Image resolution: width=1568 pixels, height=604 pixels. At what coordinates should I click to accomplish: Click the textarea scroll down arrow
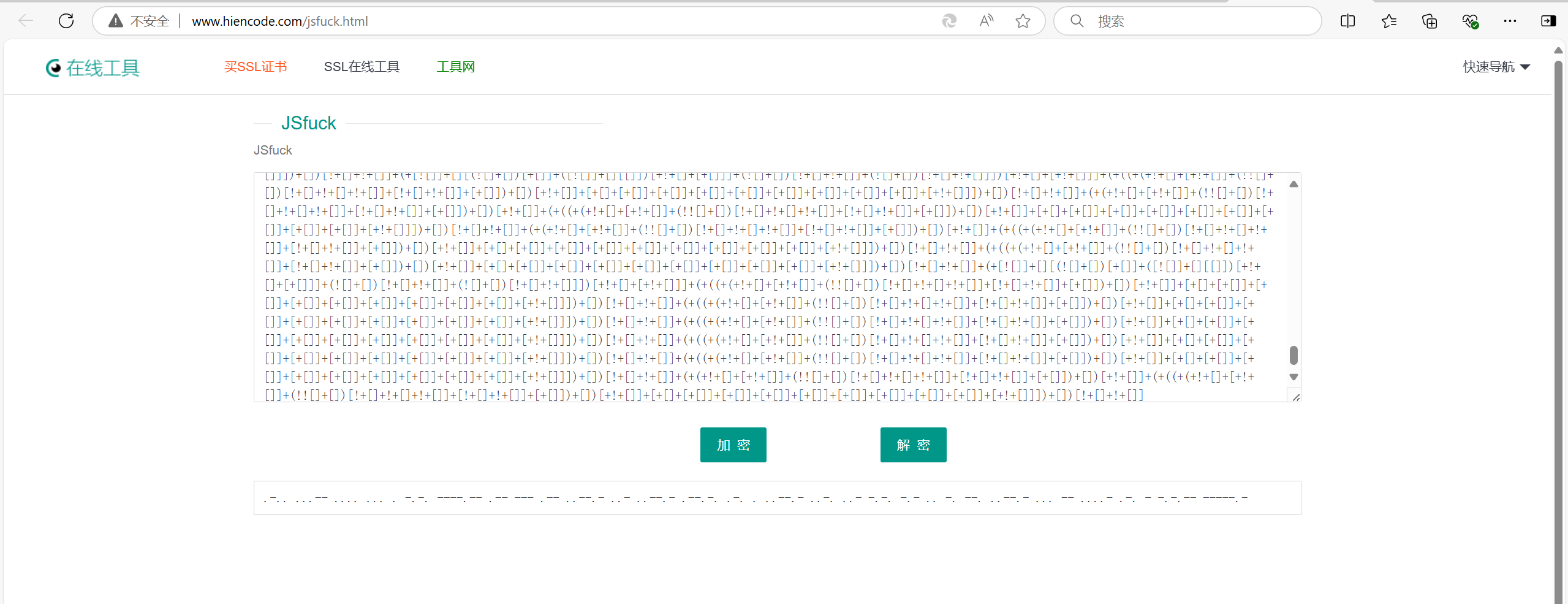1293,377
